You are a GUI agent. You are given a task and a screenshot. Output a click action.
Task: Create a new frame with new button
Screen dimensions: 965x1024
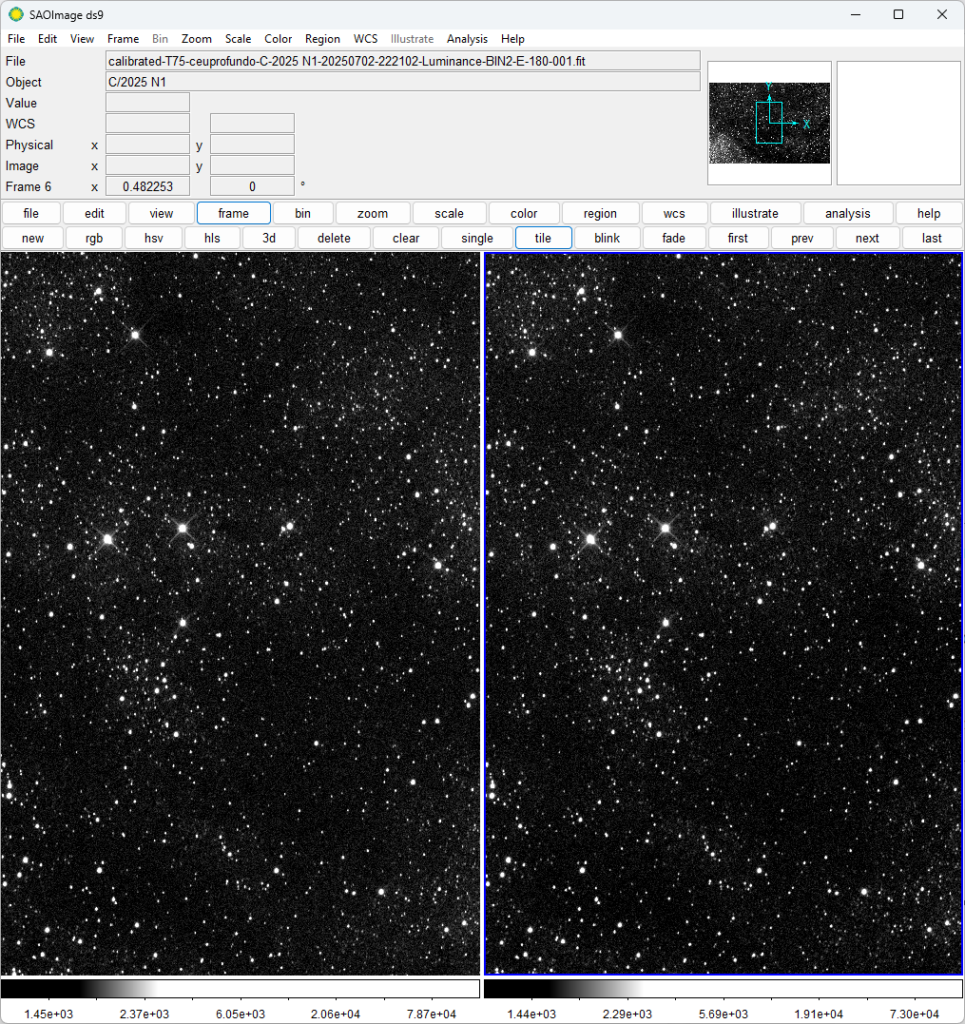tap(33, 238)
